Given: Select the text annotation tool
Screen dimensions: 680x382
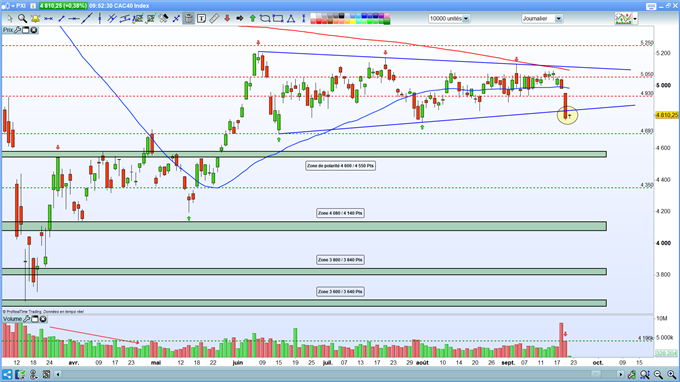Looking at the screenshot, I should pos(201,19).
